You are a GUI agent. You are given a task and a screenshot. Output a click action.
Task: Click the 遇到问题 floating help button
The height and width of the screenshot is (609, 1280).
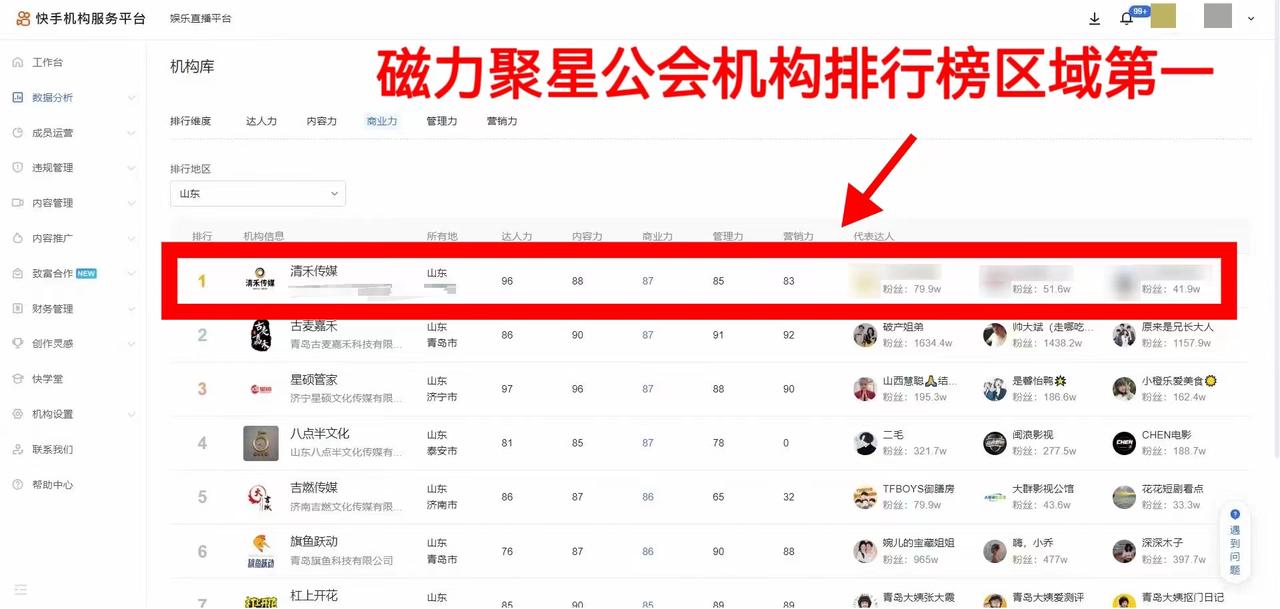coord(1235,543)
